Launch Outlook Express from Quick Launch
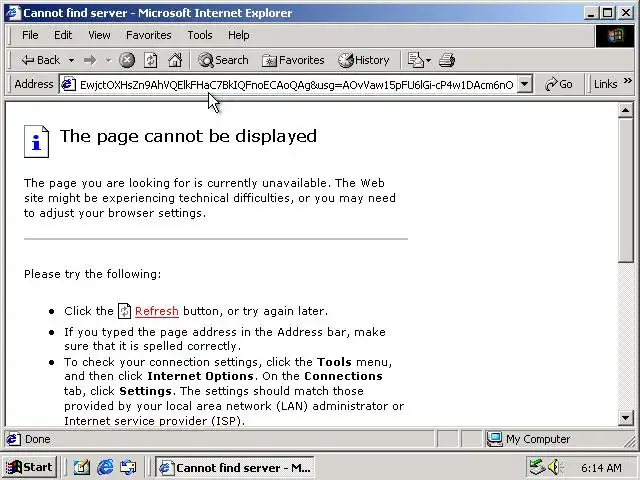 point(128,467)
